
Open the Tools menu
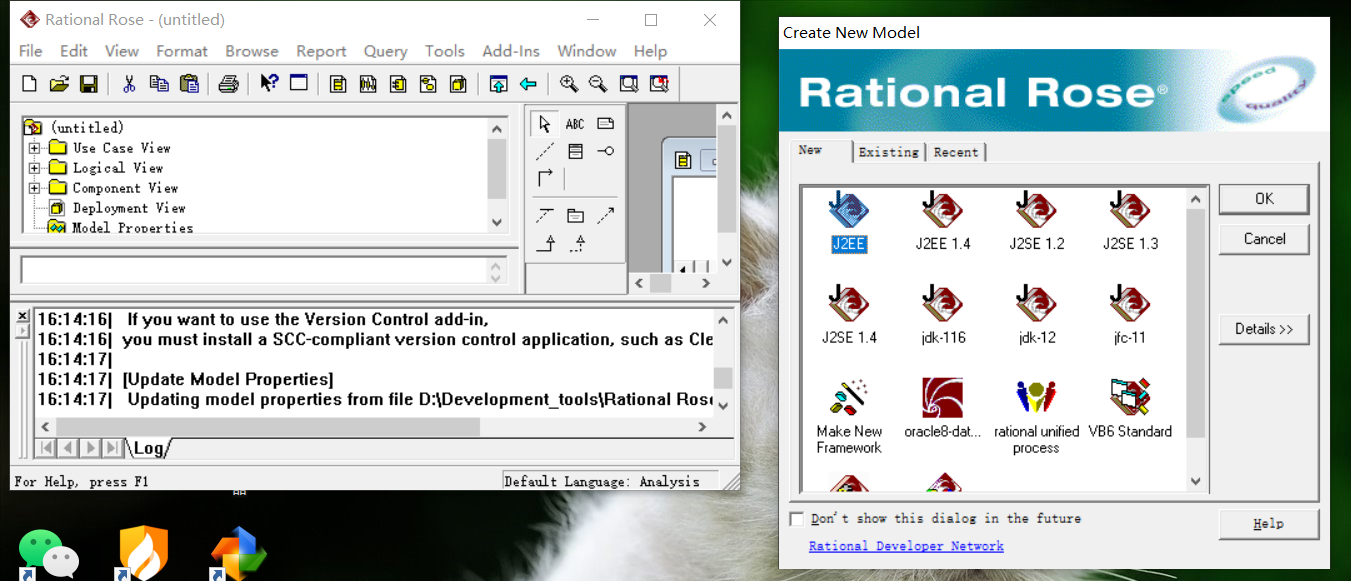tap(444, 51)
